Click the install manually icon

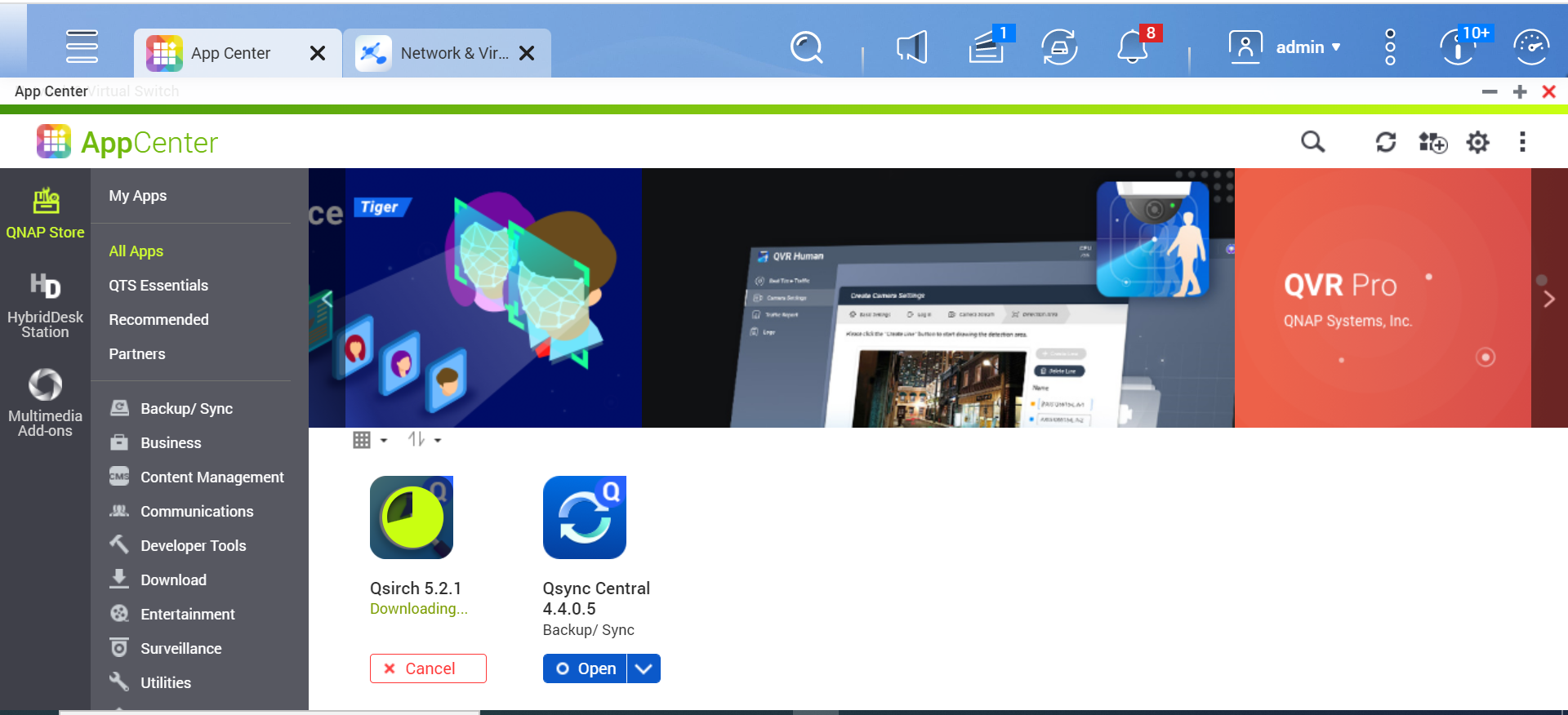click(1432, 142)
